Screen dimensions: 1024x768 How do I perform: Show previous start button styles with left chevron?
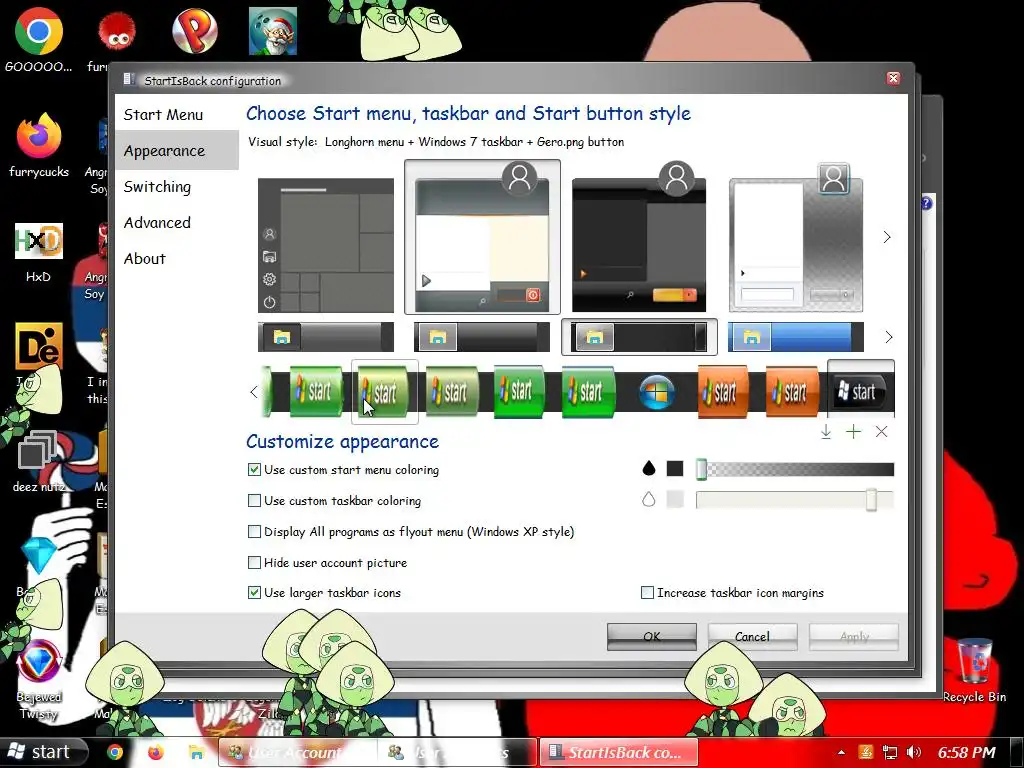254,392
